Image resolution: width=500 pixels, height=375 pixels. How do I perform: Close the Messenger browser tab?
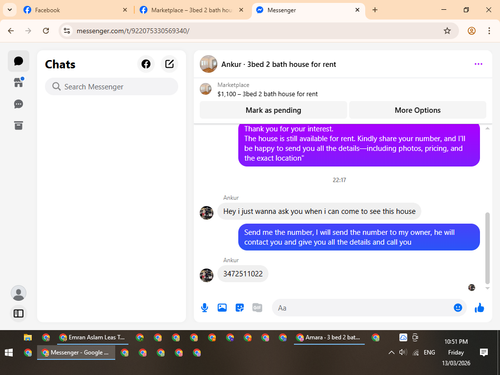coord(357,10)
